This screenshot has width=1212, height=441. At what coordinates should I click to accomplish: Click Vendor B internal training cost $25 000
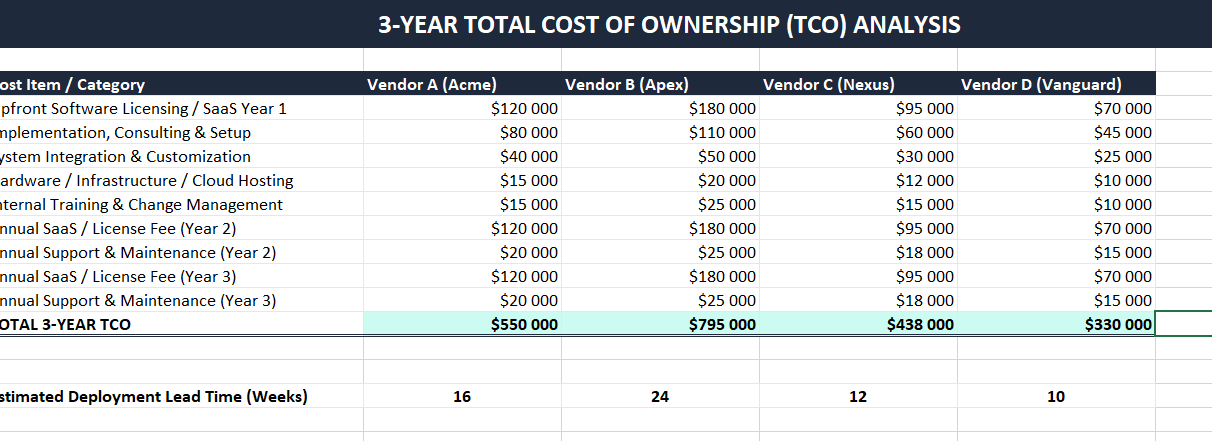coord(661,204)
